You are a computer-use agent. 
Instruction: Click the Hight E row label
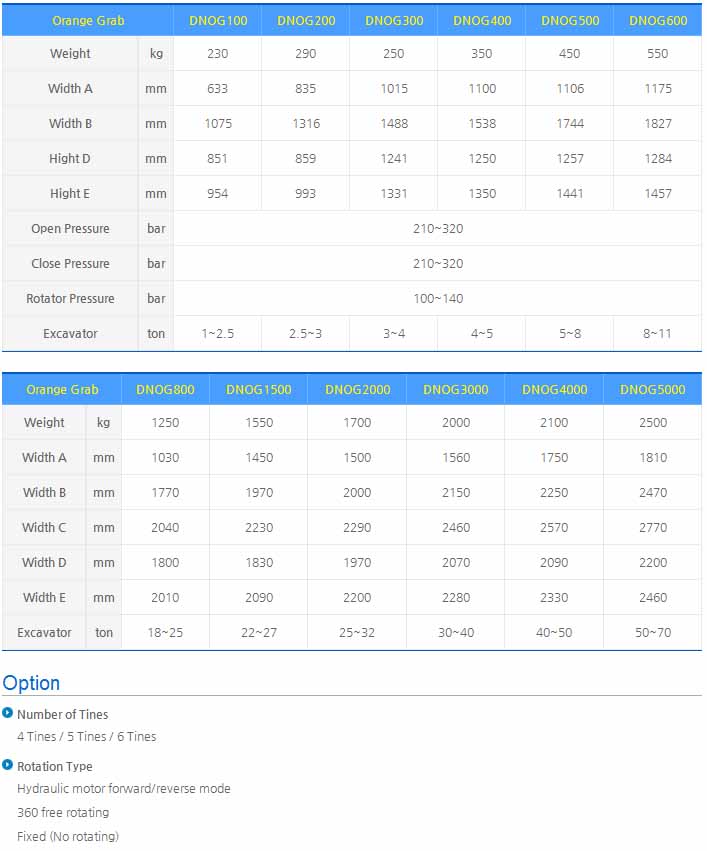pyautogui.click(x=70, y=193)
